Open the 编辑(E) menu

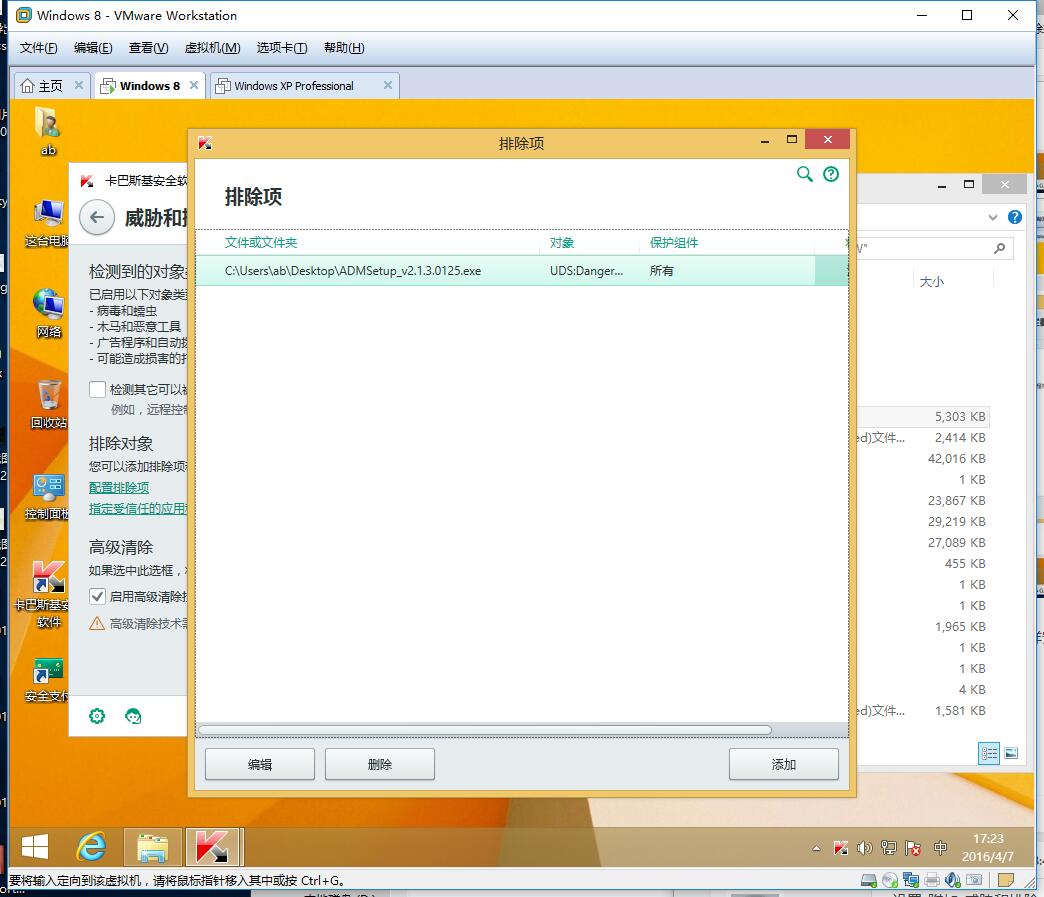coord(93,48)
